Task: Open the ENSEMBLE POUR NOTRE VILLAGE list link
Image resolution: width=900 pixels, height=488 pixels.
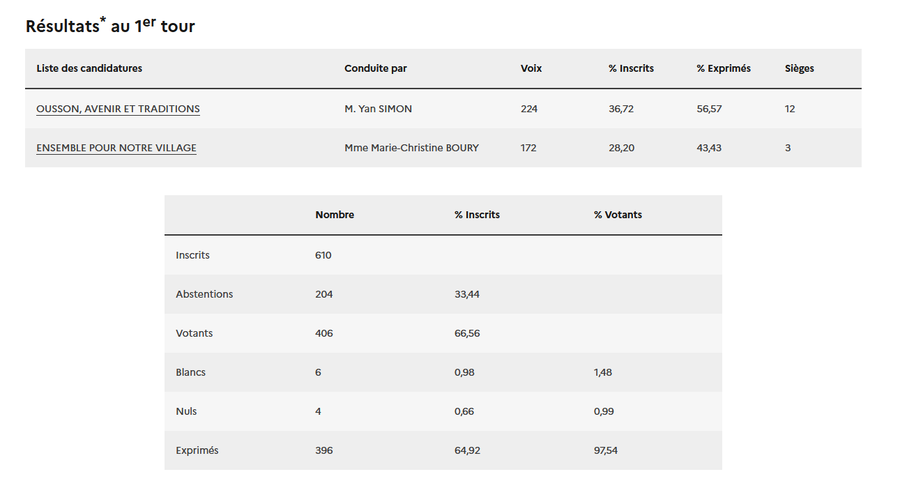Action: tap(116, 148)
